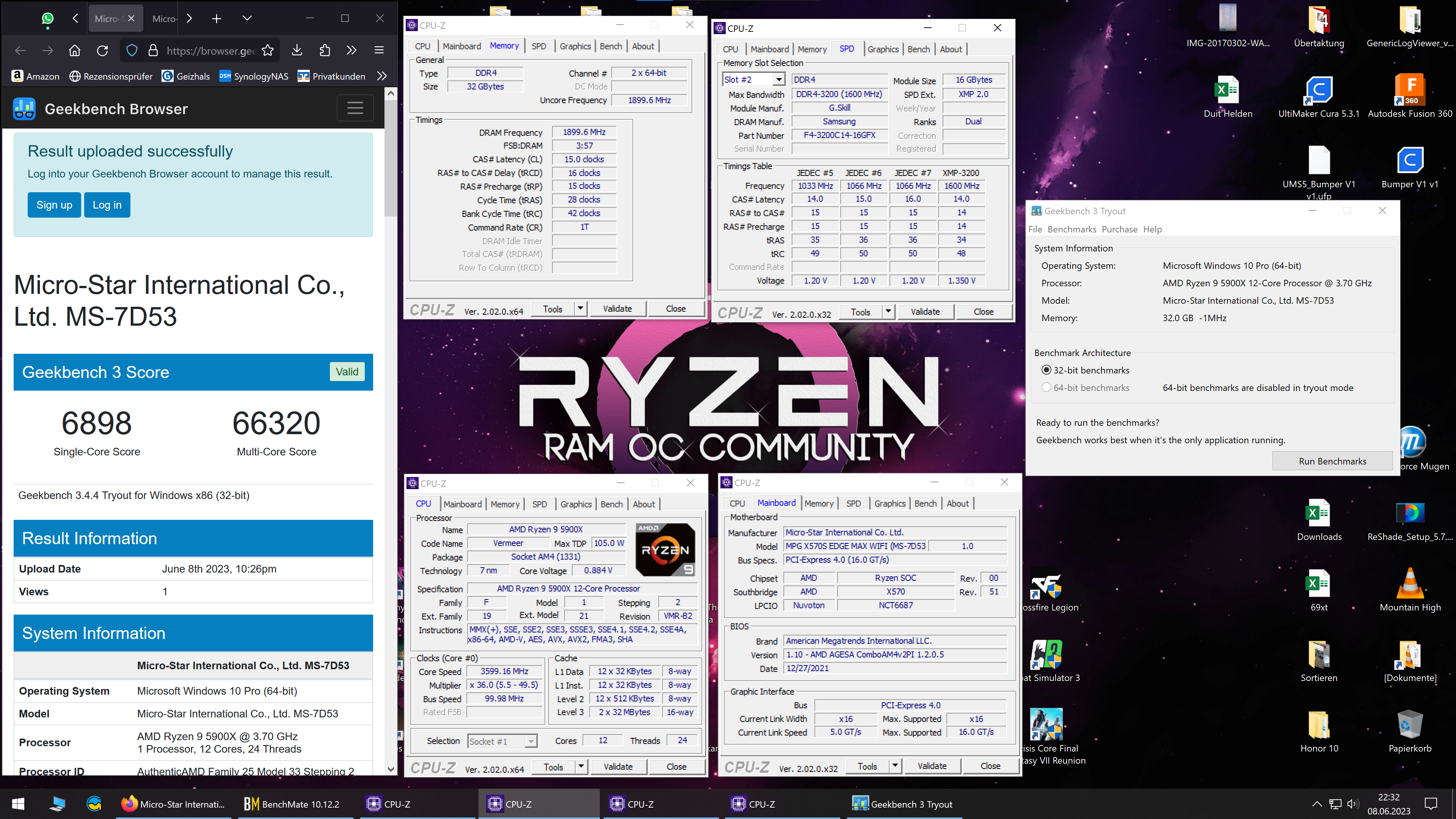Screen dimensions: 1456x819
Task: Open the notification center icon
Action: (x=1431, y=804)
